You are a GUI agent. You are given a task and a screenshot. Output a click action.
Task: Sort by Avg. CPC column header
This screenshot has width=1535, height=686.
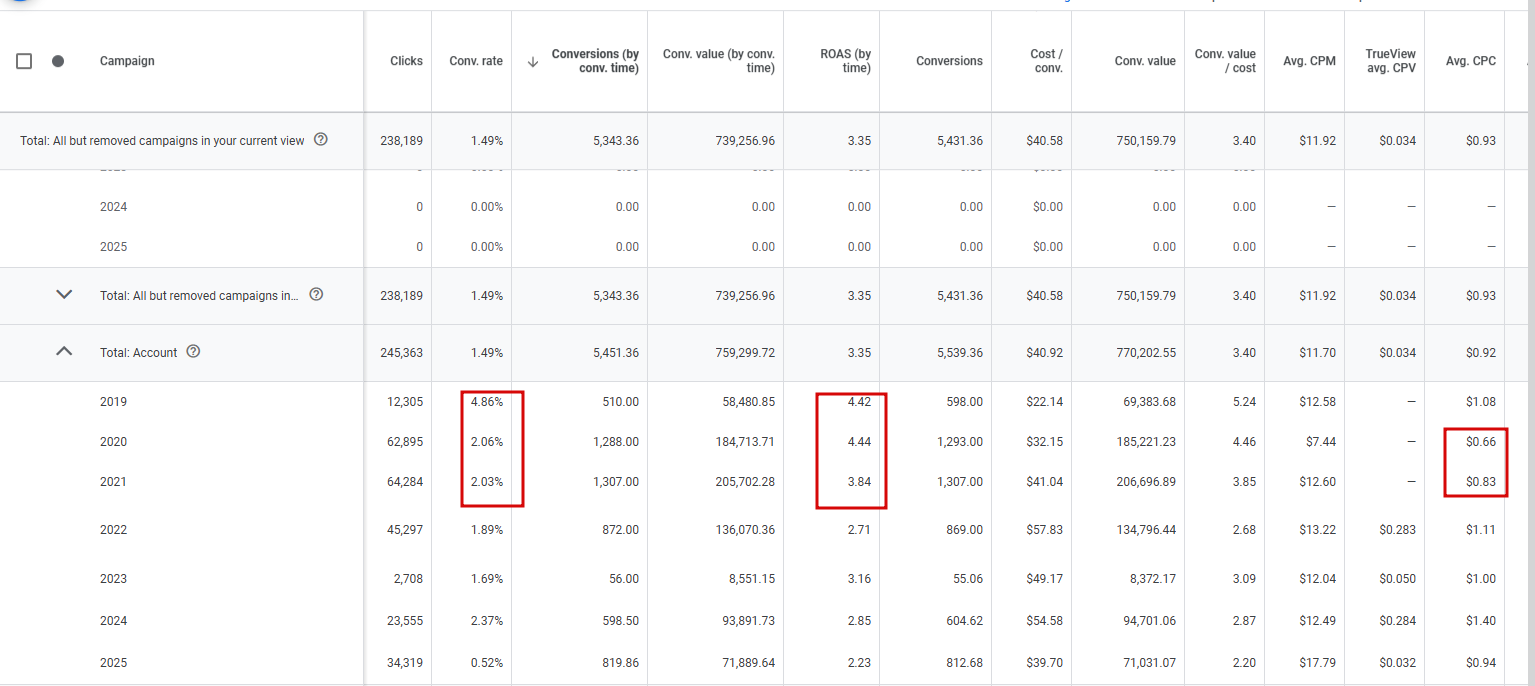[1471, 61]
